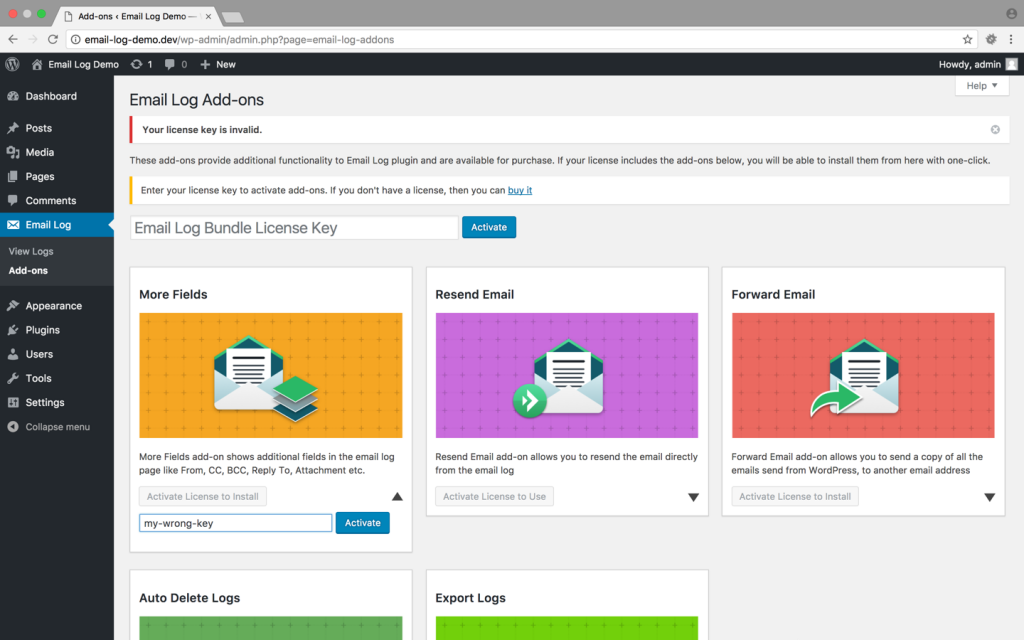The height and width of the screenshot is (640, 1024).
Task: Click the Resend Email purple thumbnail
Action: pyautogui.click(x=567, y=376)
